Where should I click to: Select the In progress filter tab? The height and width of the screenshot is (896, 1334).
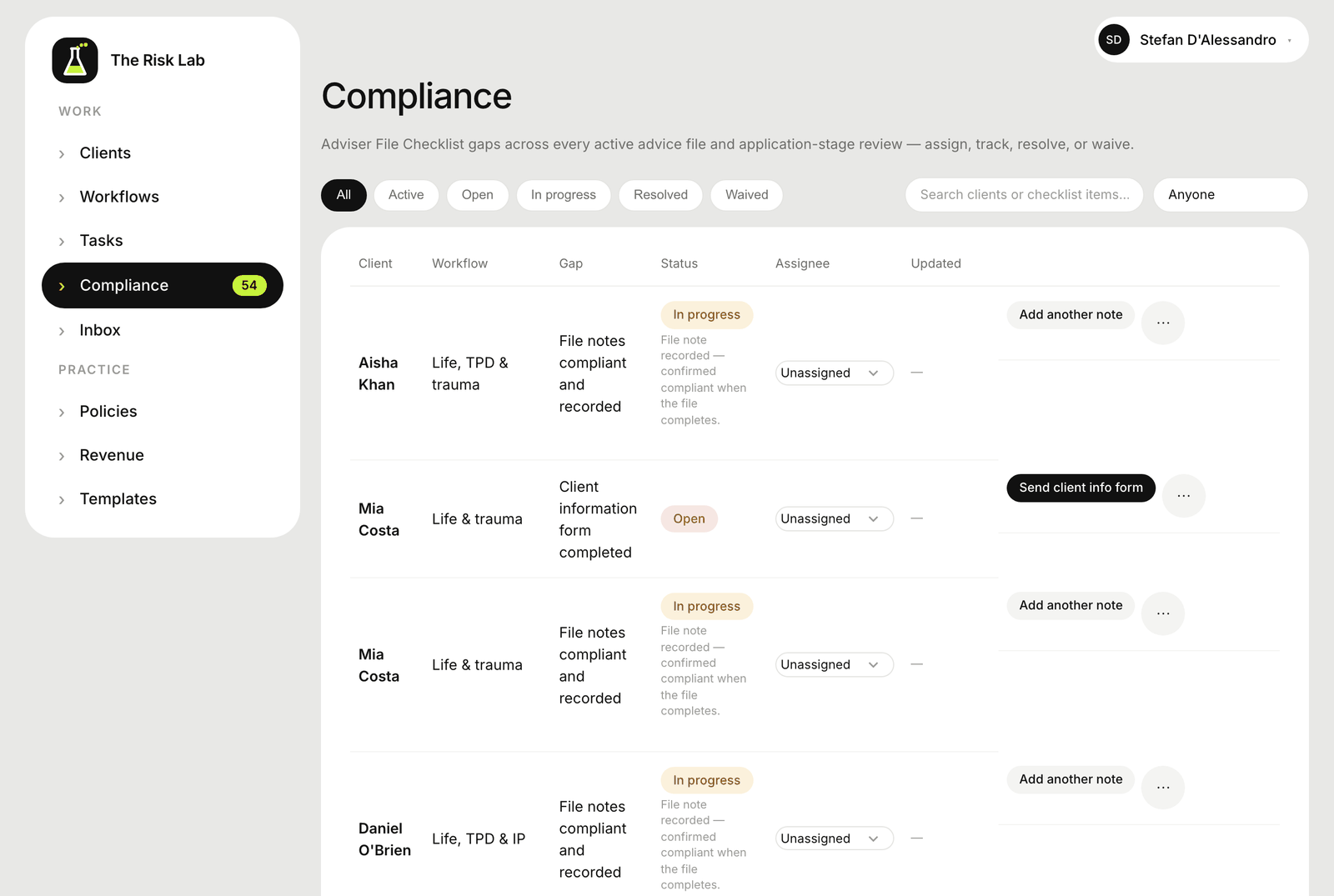pyautogui.click(x=564, y=195)
